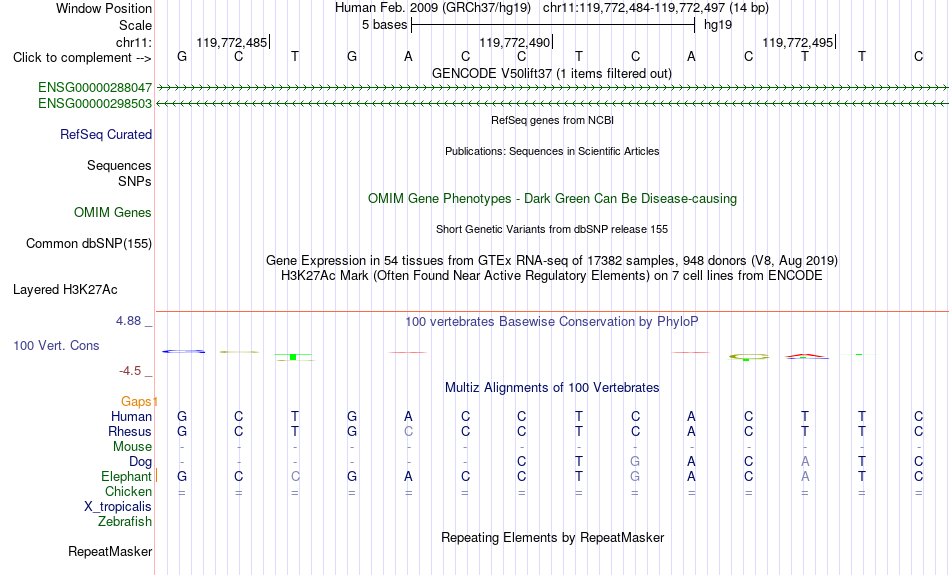Click the 'Click to complement -->' label
This screenshot has width=950, height=575.
[82, 58]
